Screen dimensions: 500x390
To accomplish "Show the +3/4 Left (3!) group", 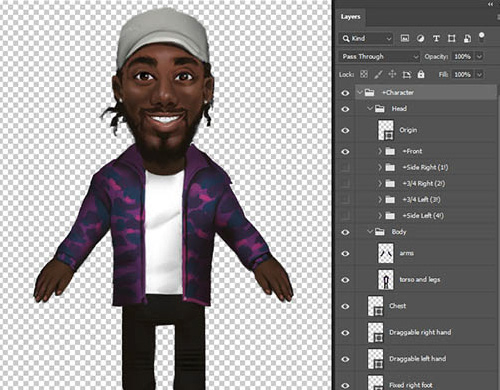I will tap(345, 200).
